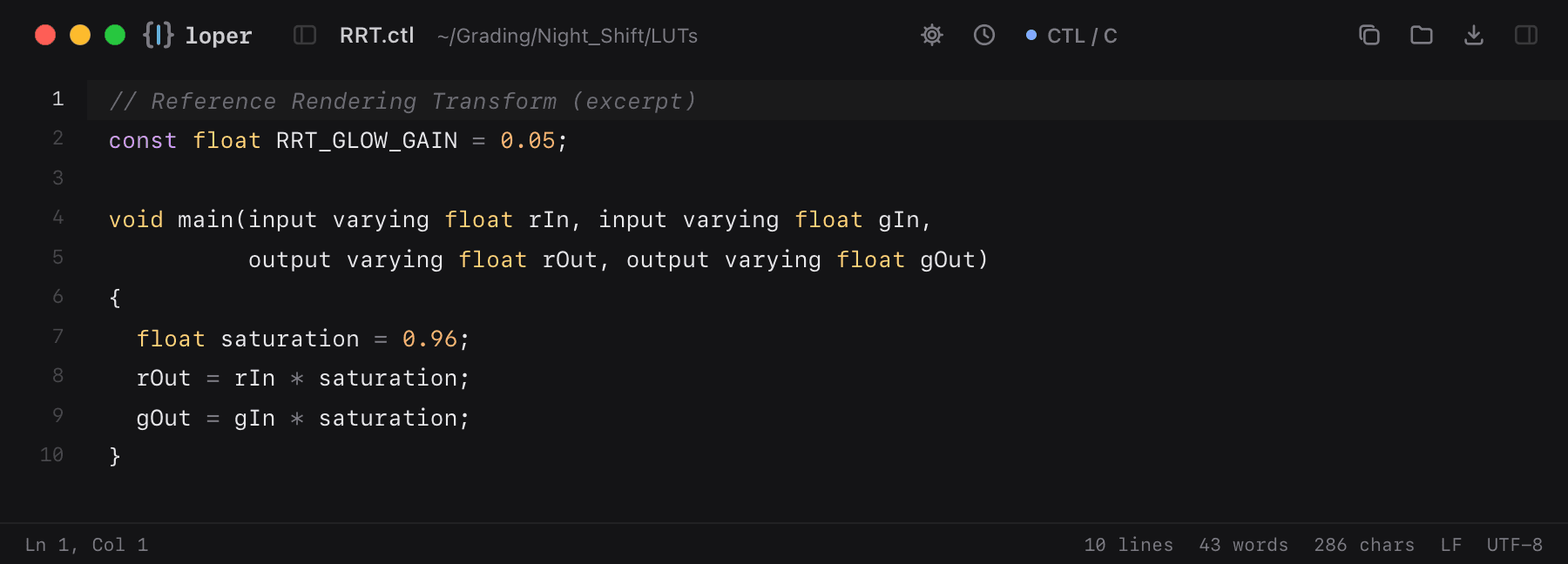Change the LF line ending setting
1568x564 pixels.
(x=1451, y=545)
